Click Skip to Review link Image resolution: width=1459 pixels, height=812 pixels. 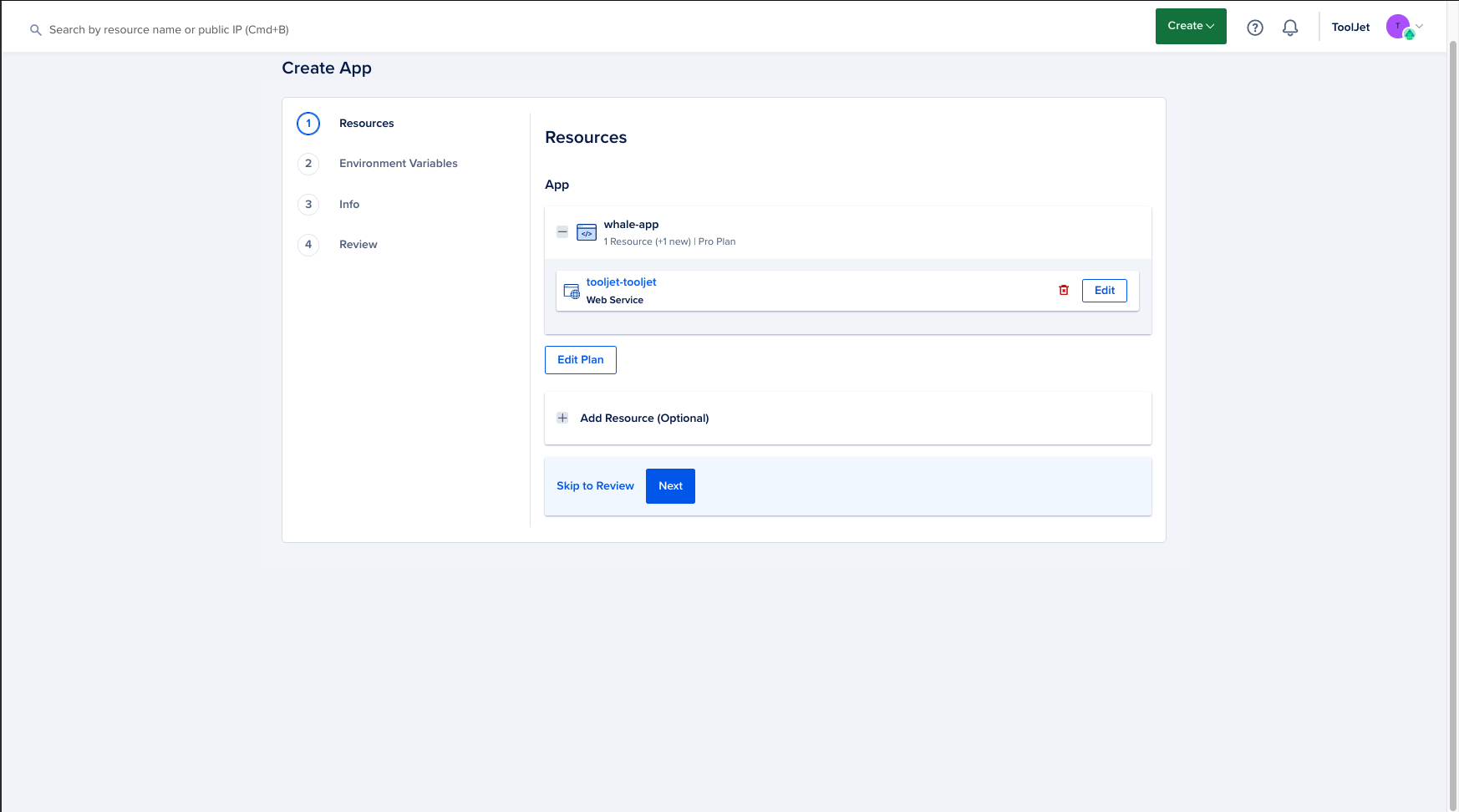(x=595, y=486)
